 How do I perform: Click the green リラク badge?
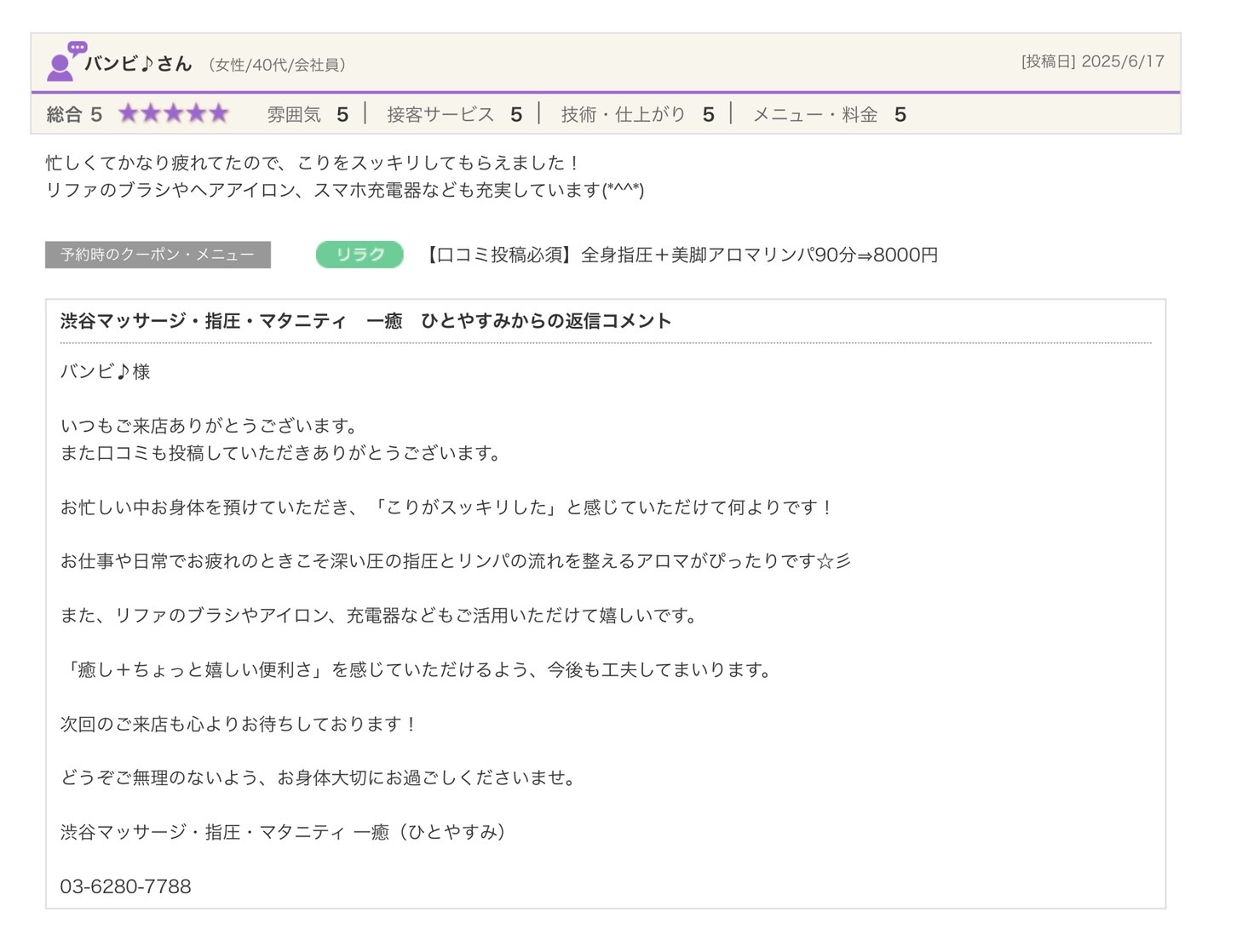[359, 254]
